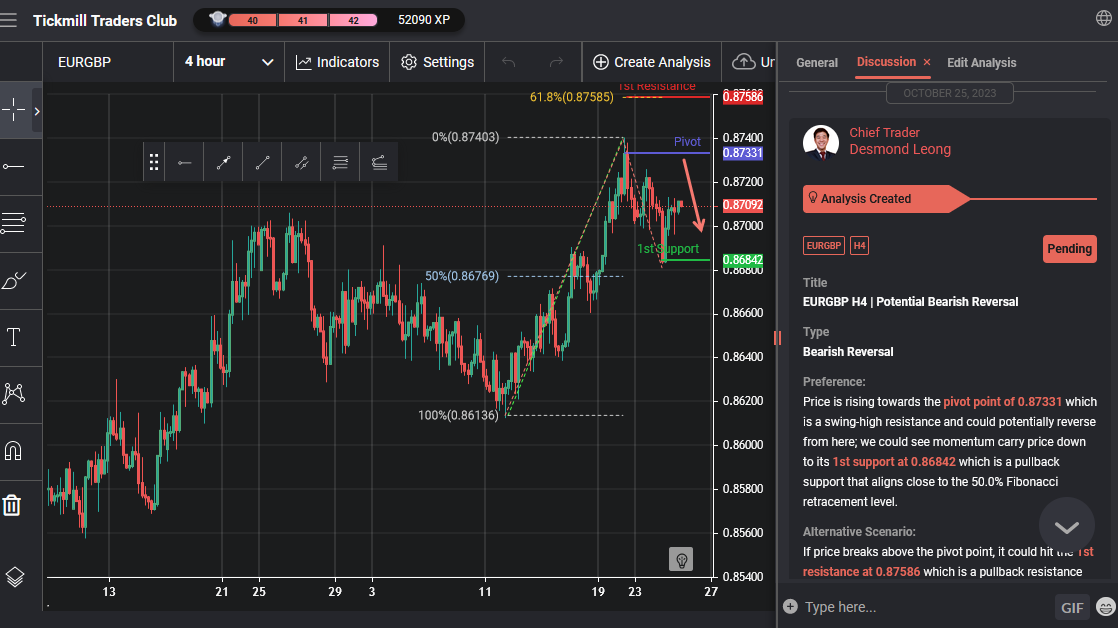Select the XABCD pattern tool

coord(14,393)
